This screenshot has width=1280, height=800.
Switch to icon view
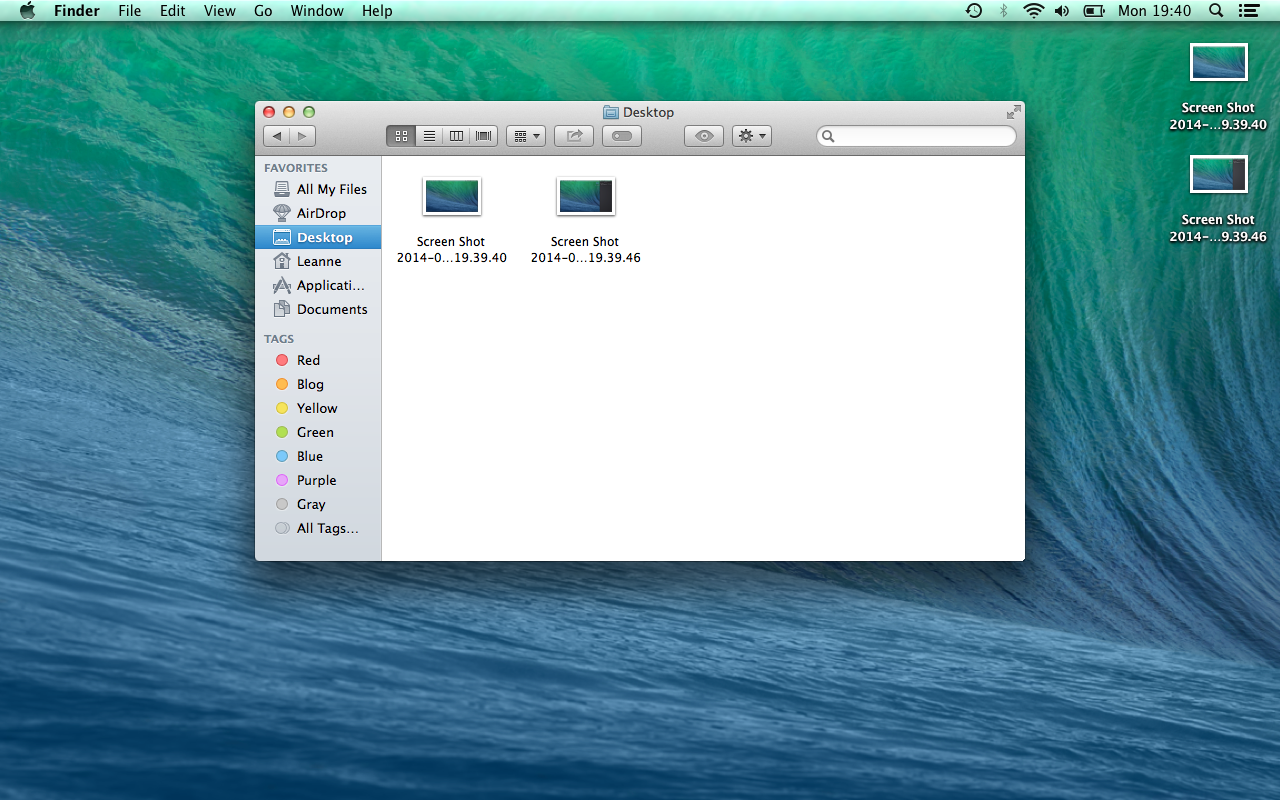(x=401, y=136)
